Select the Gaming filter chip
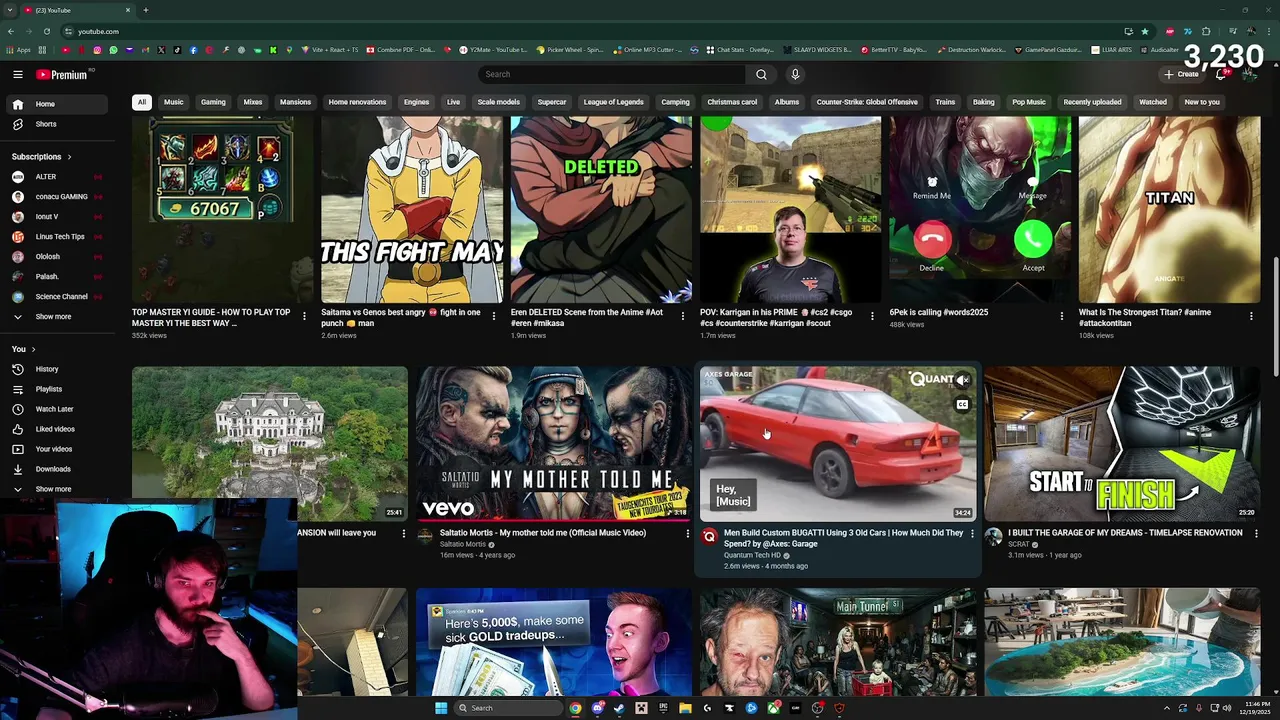This screenshot has height=720, width=1280. [213, 102]
